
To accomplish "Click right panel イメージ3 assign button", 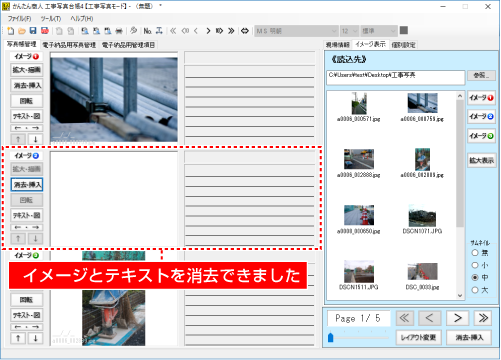I will coord(481,136).
